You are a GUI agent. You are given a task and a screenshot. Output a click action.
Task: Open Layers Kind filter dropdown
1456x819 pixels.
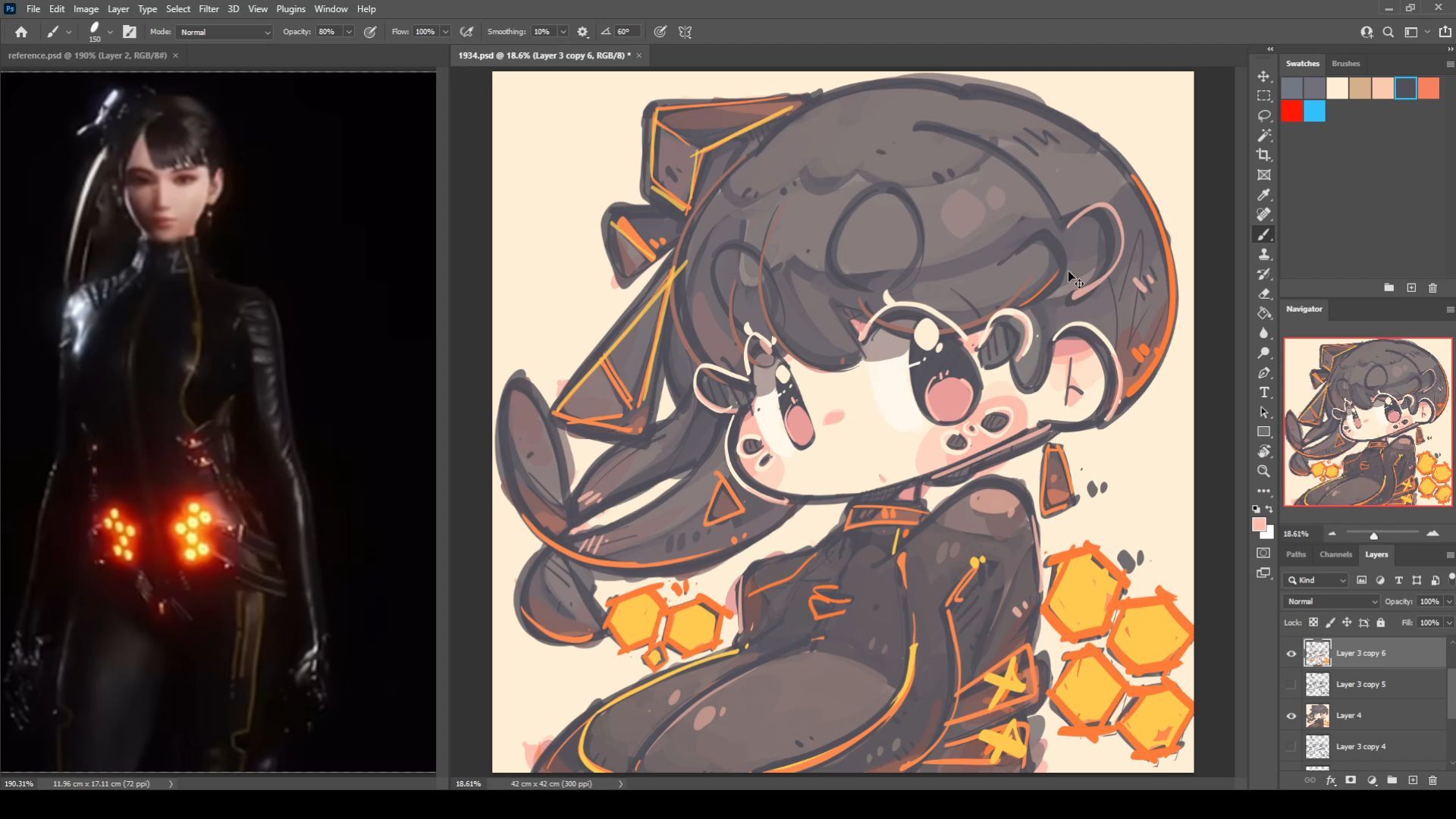click(x=1316, y=580)
